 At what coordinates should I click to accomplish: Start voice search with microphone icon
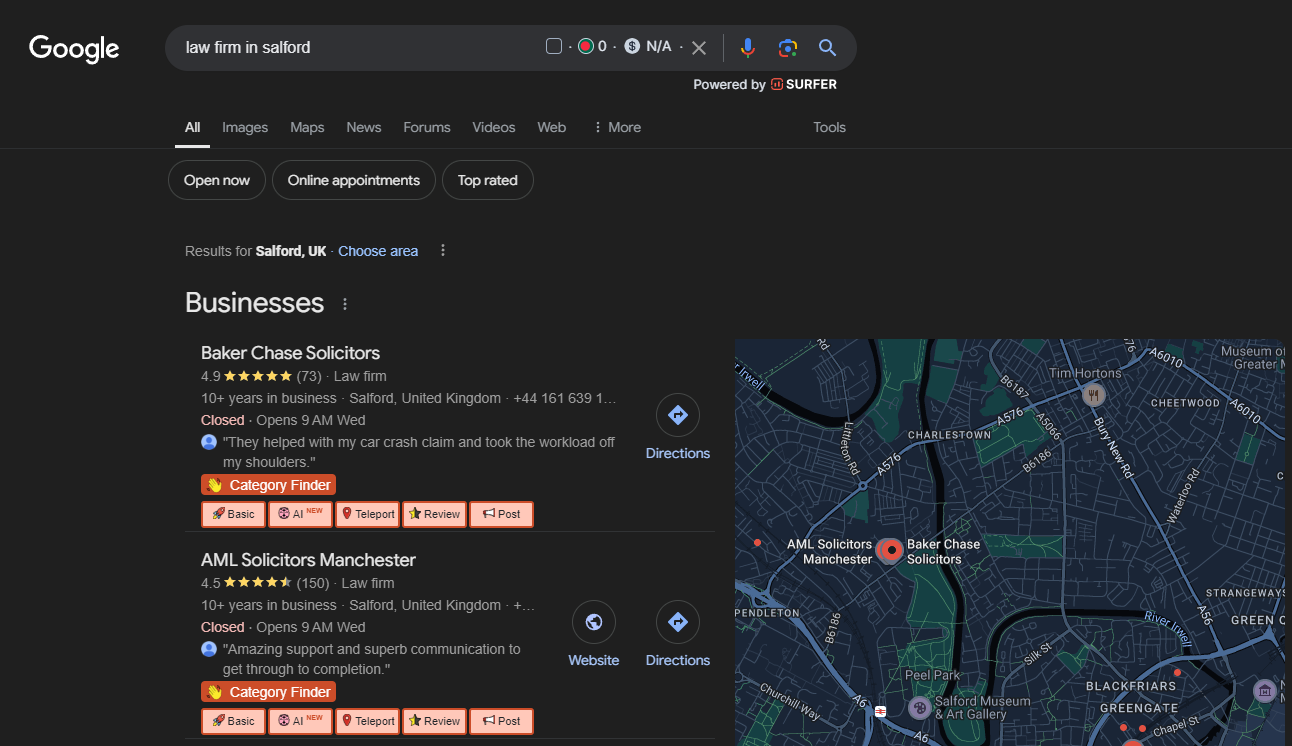[747, 47]
